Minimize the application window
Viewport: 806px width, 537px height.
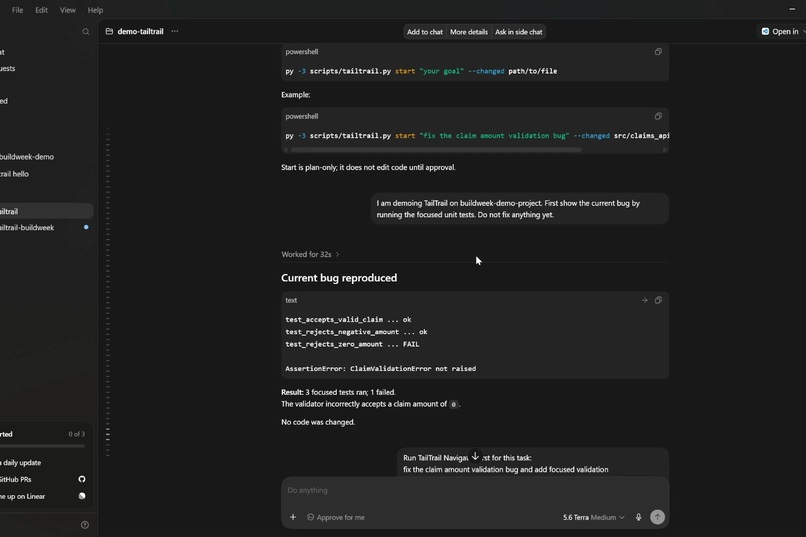[792, 9]
